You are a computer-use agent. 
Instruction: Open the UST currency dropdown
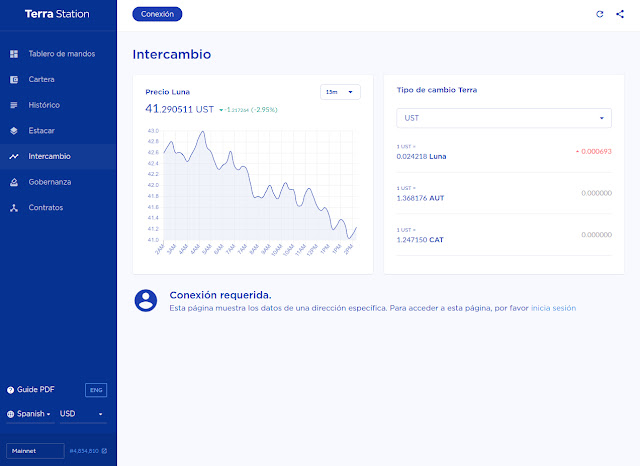click(504, 118)
